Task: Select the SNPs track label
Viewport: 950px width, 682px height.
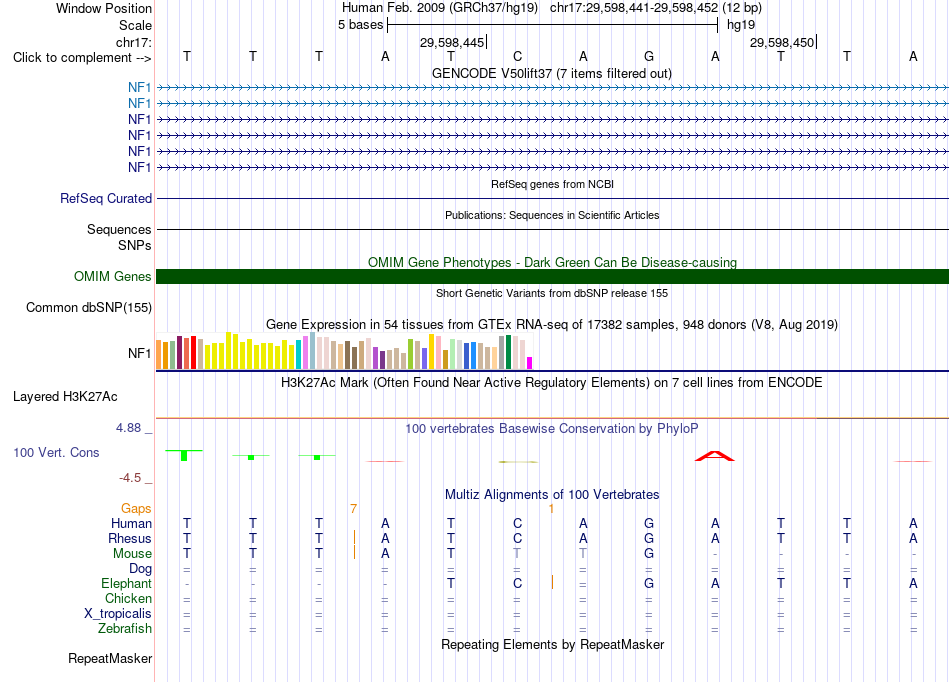Action: tap(135, 245)
